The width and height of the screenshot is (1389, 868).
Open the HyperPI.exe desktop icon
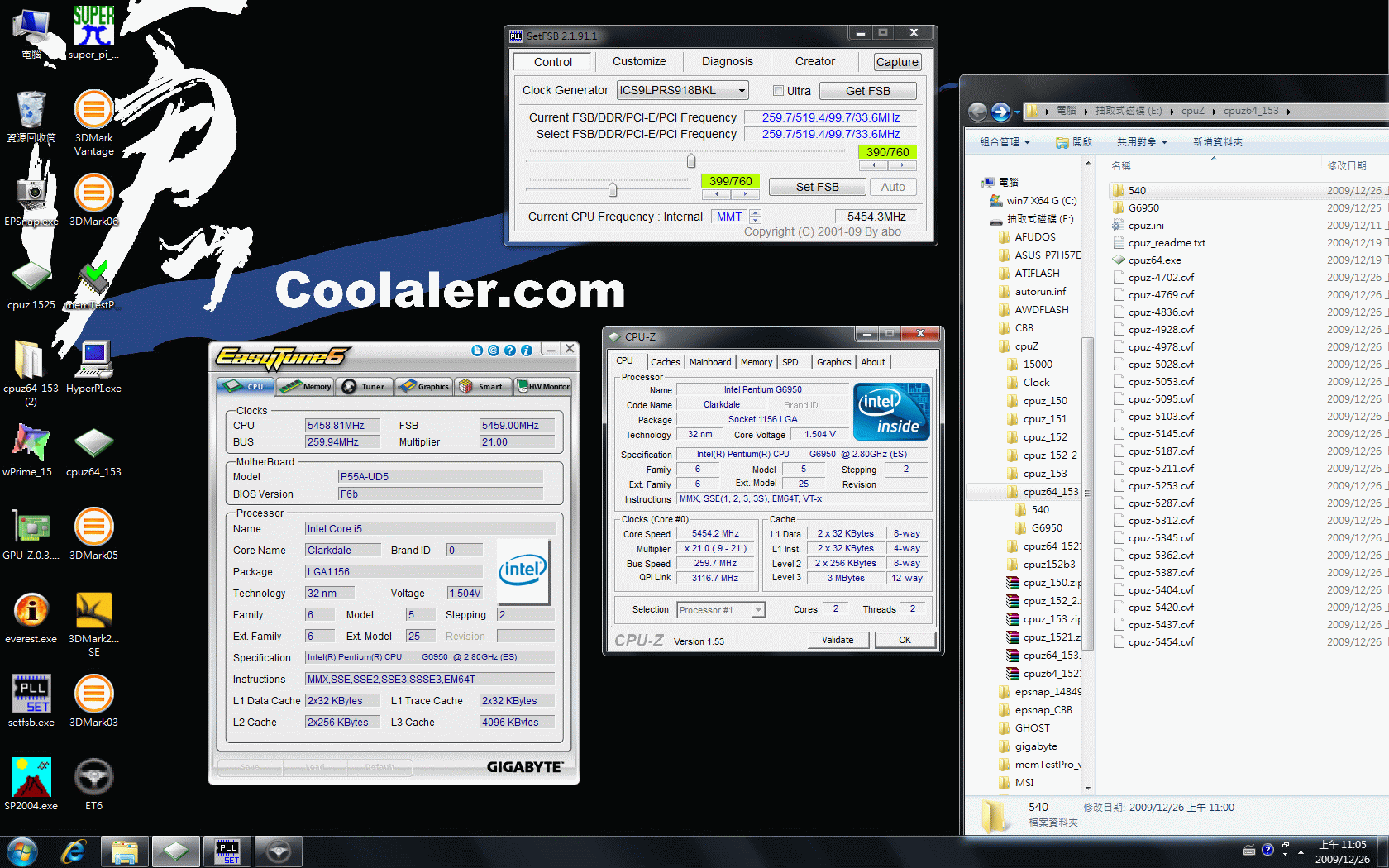(x=93, y=367)
